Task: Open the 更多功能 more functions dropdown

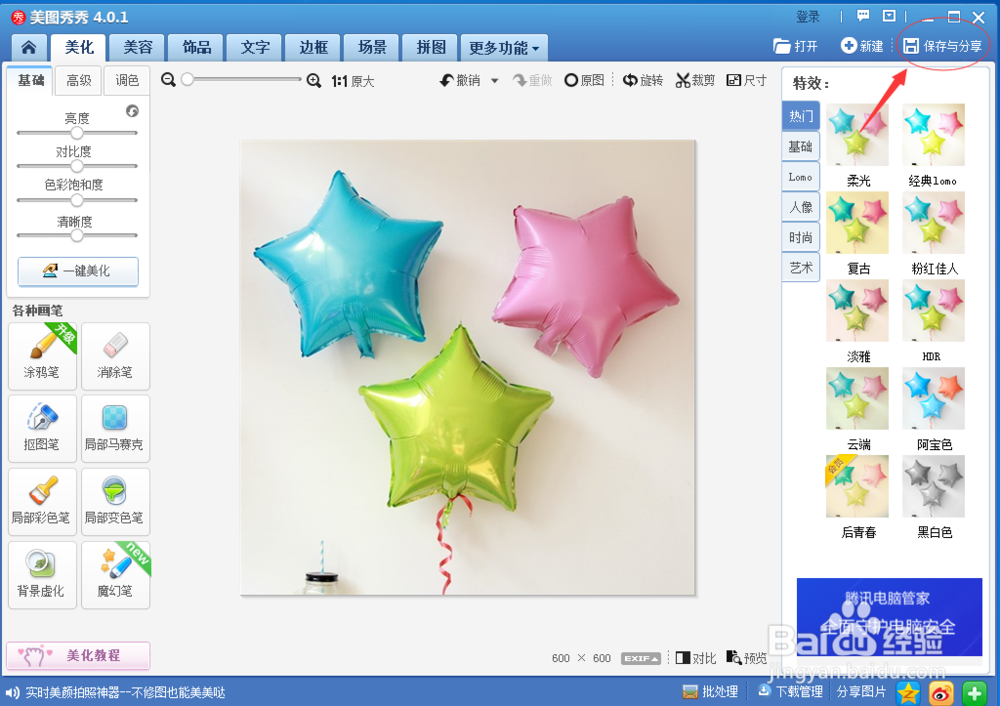Action: tap(504, 48)
